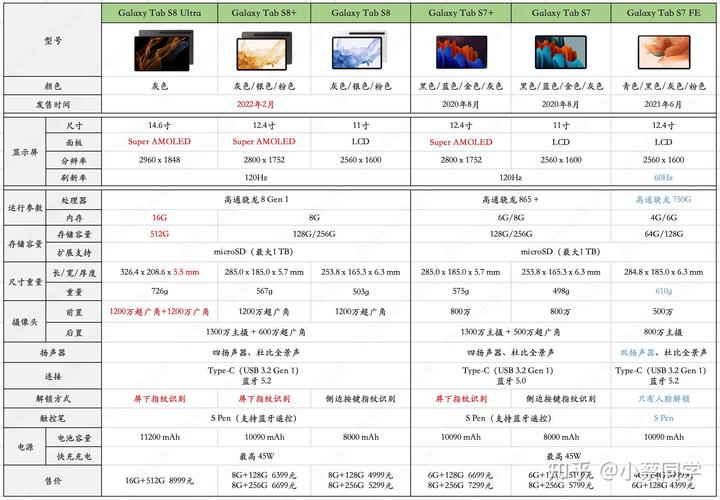Viewport: 720px width, 500px height.
Task: Click the 触控笔 row label
Action: click(x=53, y=418)
